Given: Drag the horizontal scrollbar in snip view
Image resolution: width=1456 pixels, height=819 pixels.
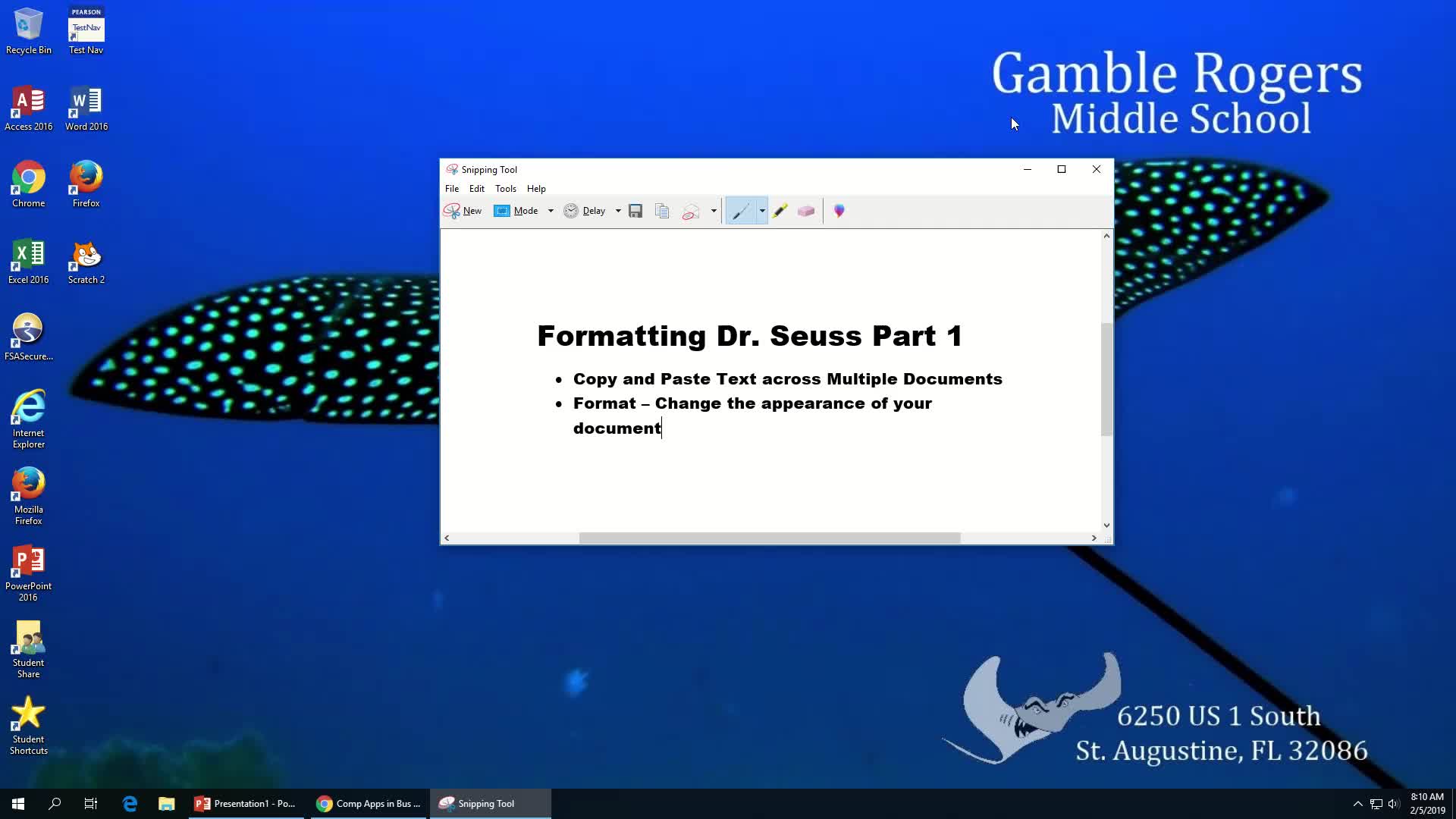Looking at the screenshot, I should 770,538.
